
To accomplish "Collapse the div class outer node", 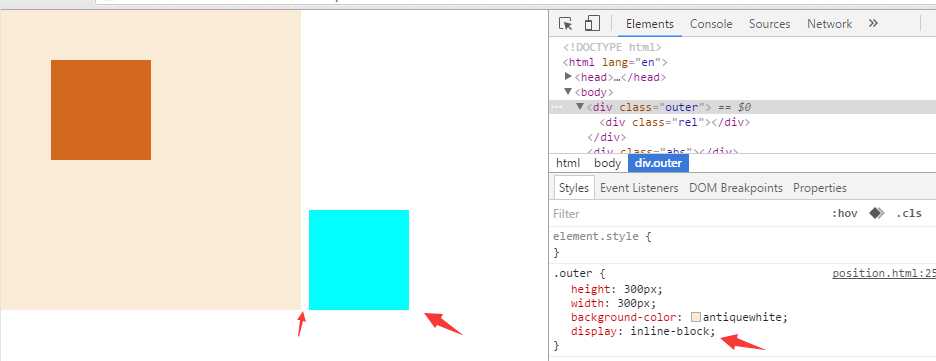I will pos(580,107).
